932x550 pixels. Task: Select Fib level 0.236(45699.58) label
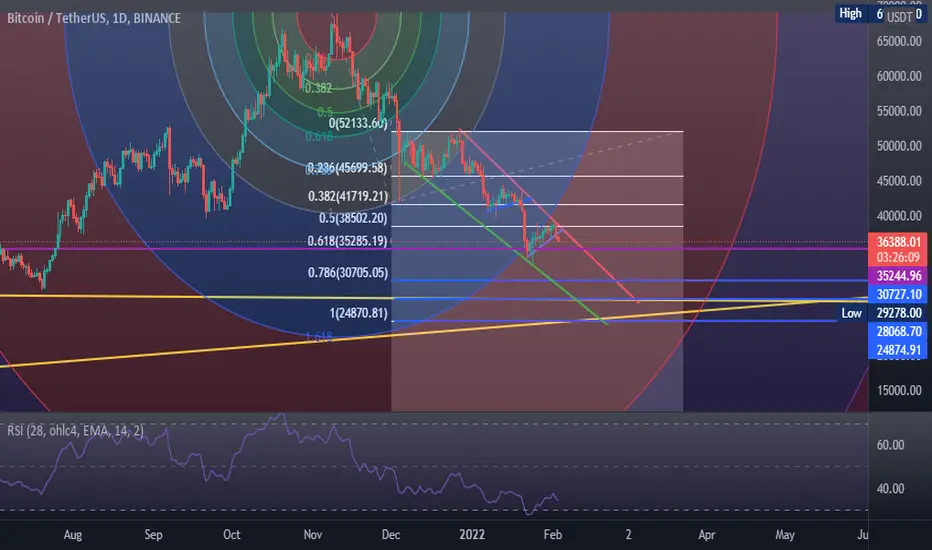pos(348,168)
